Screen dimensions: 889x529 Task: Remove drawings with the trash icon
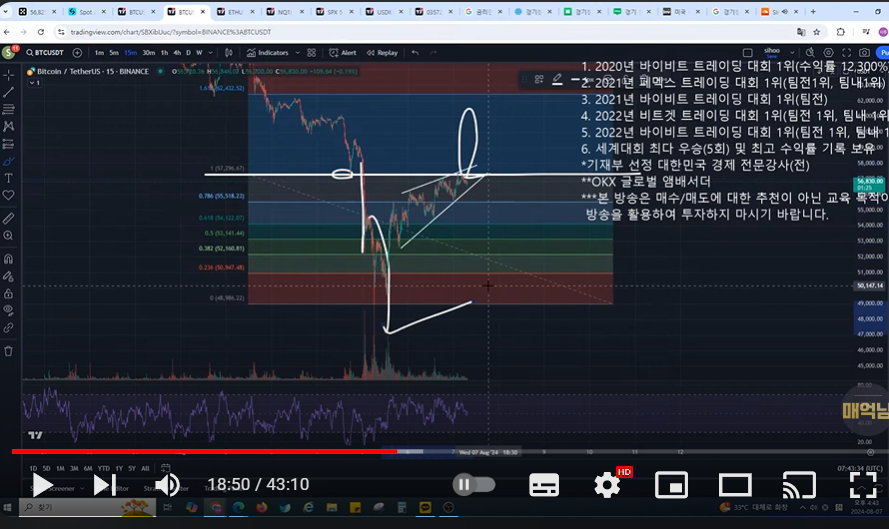click(9, 351)
